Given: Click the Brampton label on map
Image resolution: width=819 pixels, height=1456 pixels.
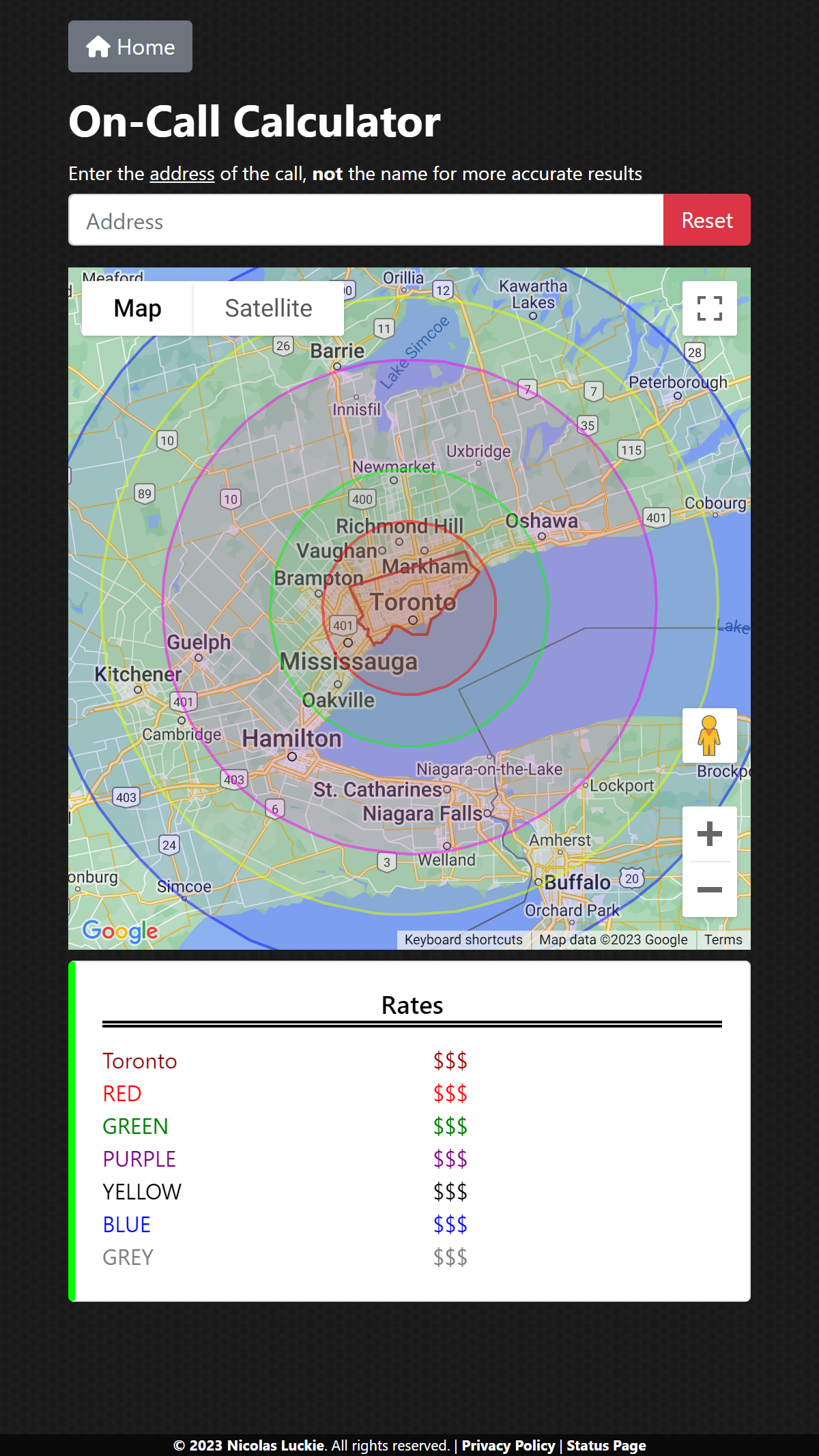Looking at the screenshot, I should click(319, 578).
